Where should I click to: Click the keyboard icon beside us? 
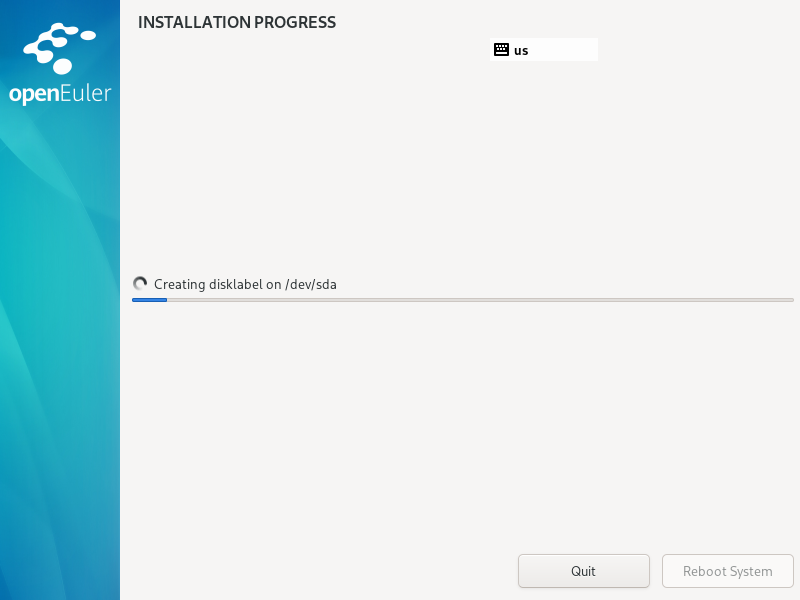501,49
